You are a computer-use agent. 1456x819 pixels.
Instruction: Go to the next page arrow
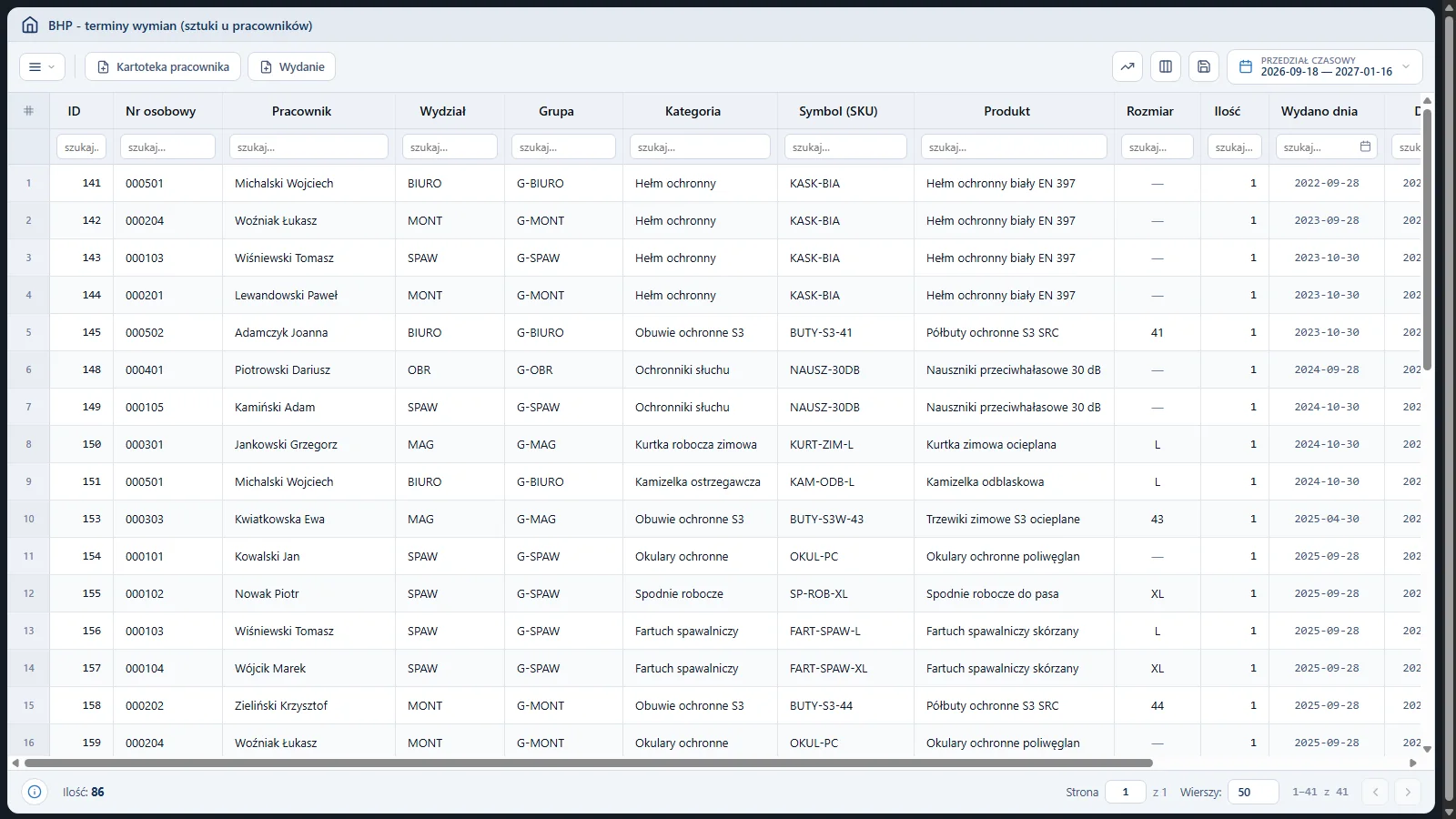[x=1408, y=792]
